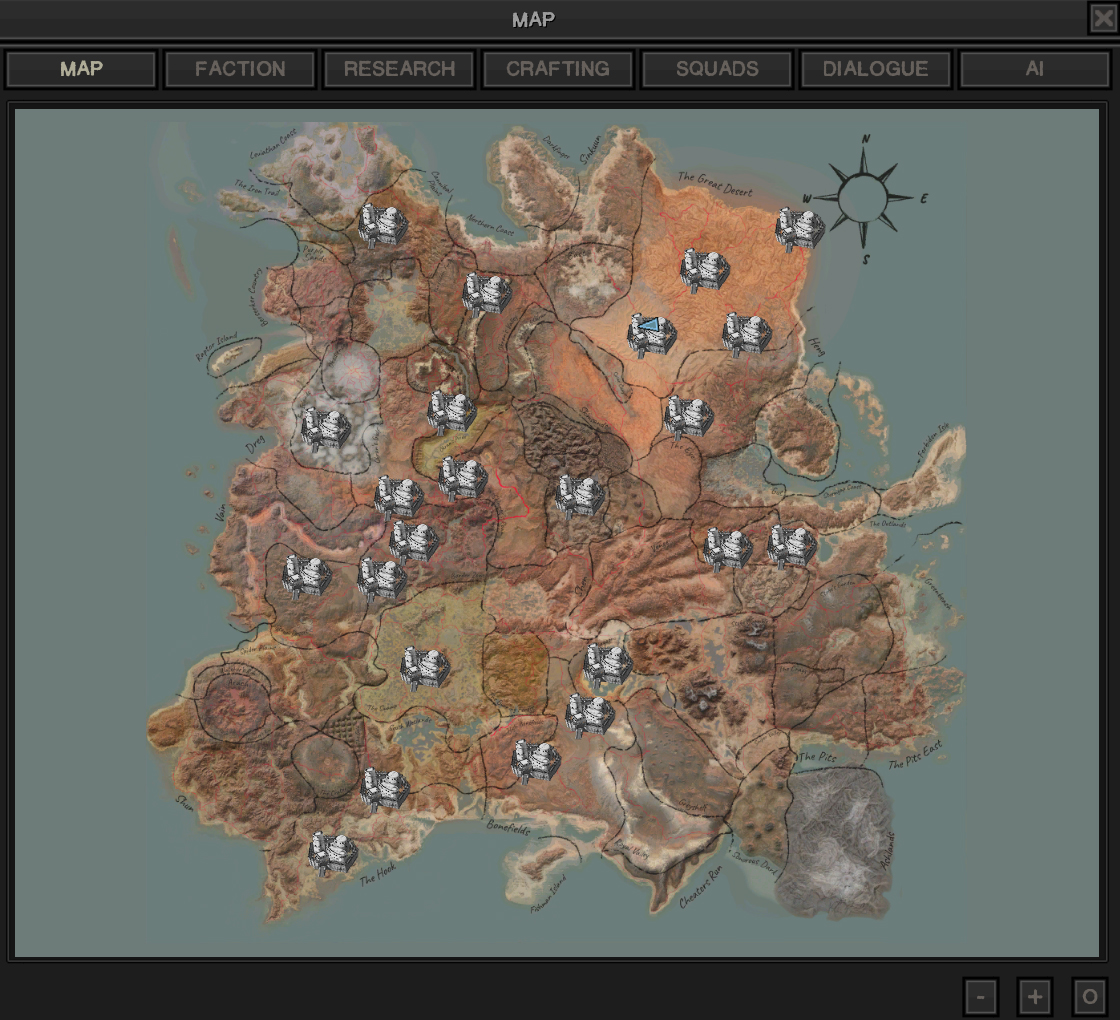This screenshot has height=1020, width=1120.
Task: Click the town icon next to the red path
Action: click(463, 478)
